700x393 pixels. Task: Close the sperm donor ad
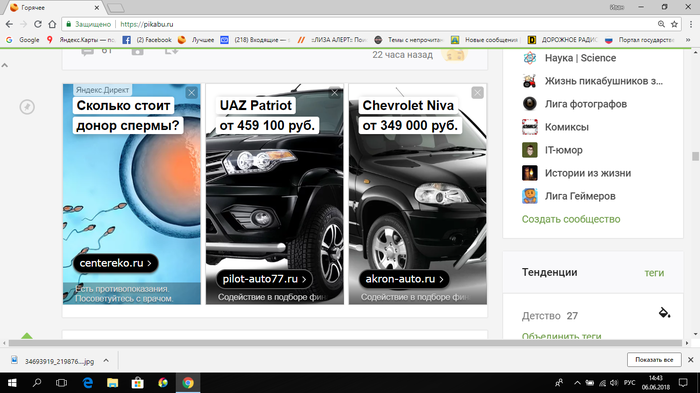point(192,92)
